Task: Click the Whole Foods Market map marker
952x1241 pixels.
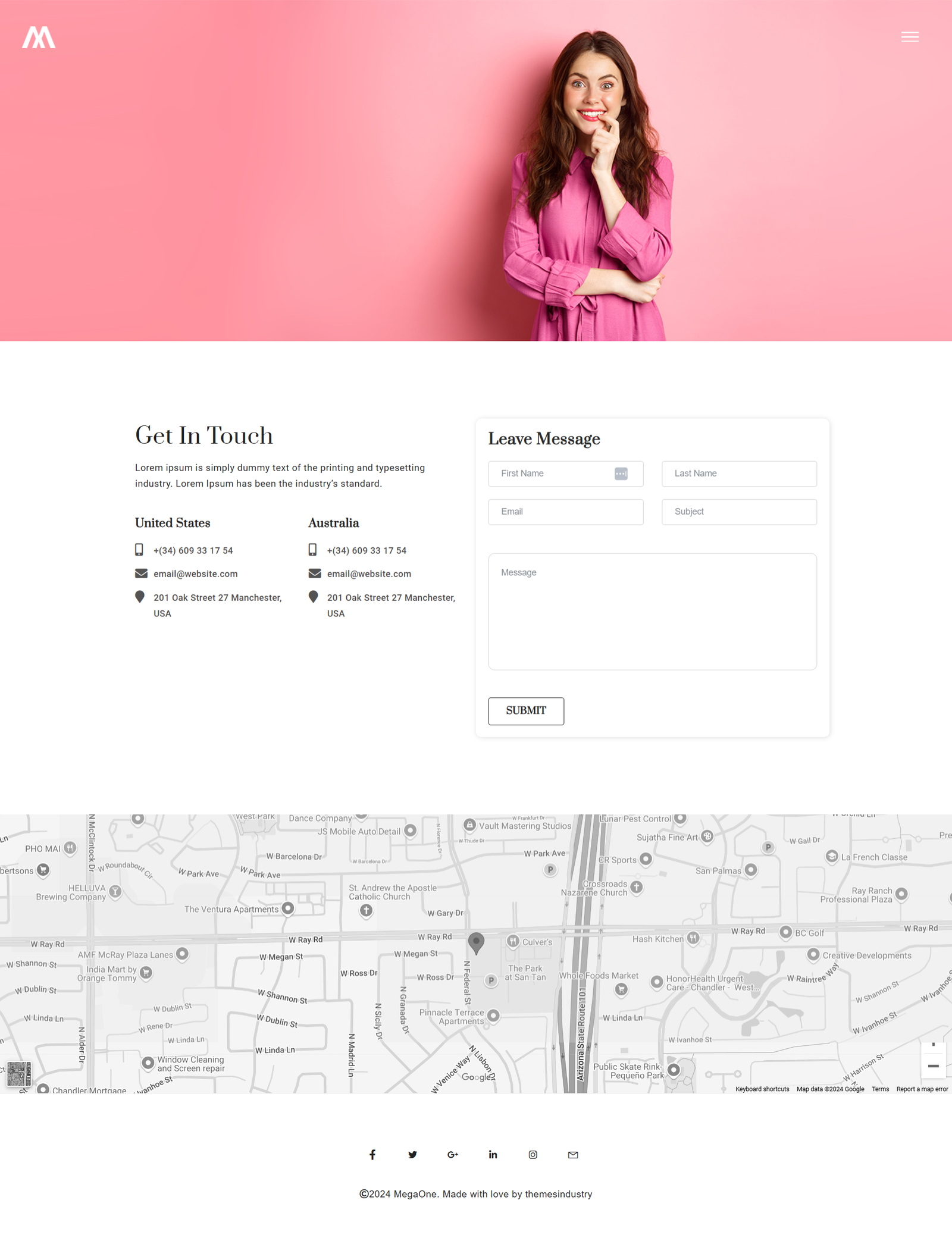Action: [621, 989]
